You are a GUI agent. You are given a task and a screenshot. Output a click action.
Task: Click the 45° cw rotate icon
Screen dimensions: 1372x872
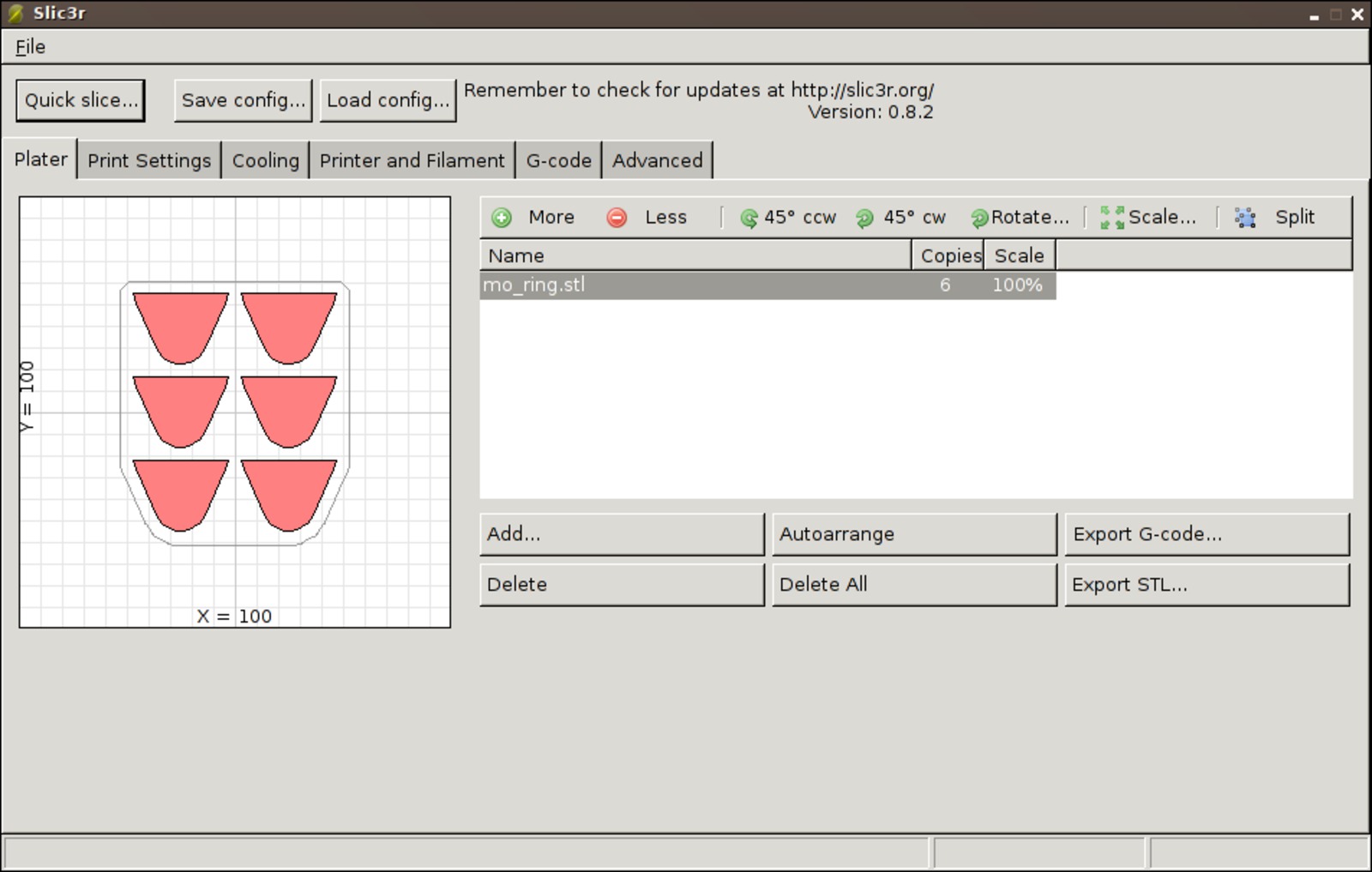[864, 219]
